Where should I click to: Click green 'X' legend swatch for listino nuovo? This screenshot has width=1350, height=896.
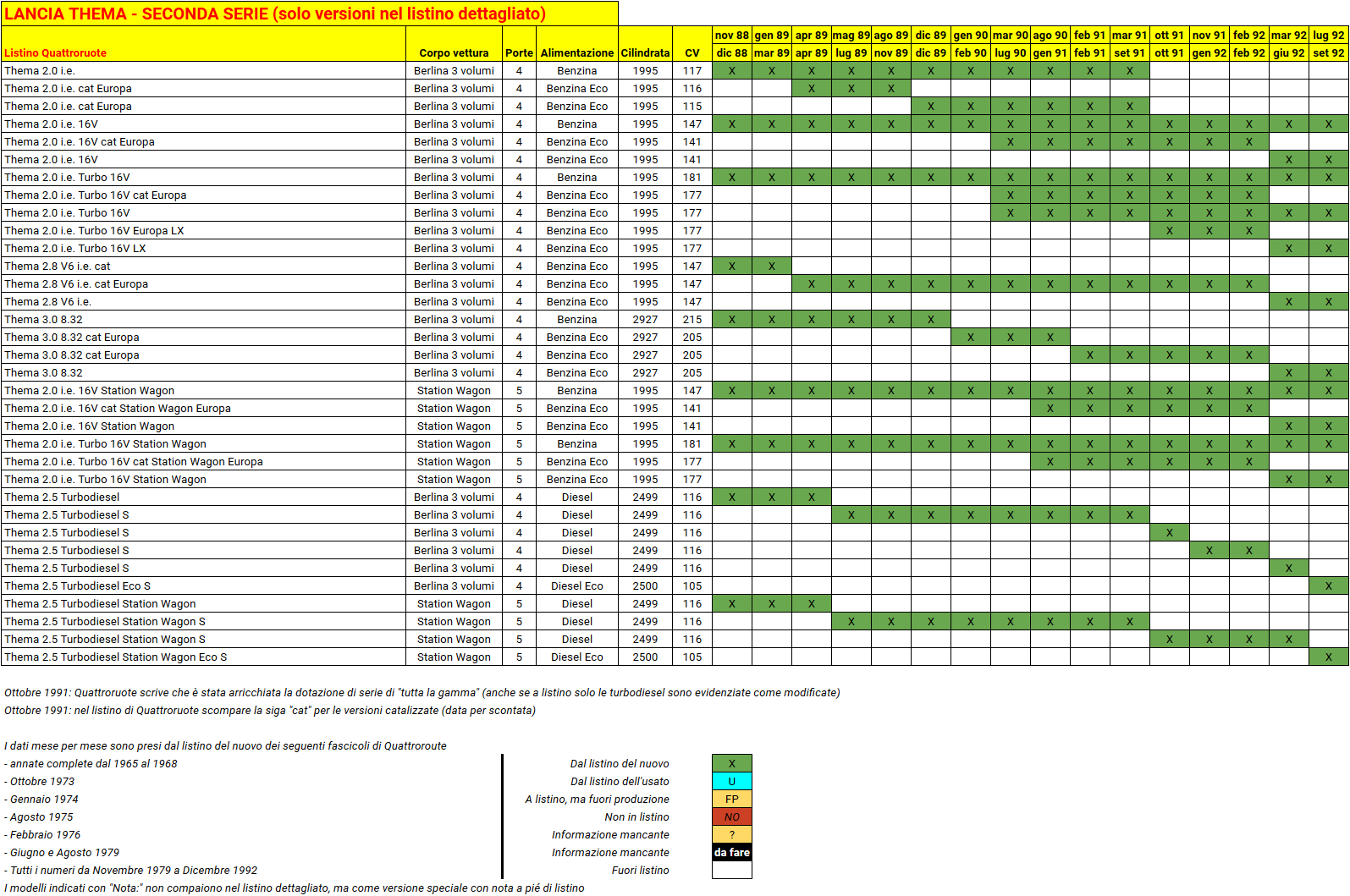click(732, 763)
